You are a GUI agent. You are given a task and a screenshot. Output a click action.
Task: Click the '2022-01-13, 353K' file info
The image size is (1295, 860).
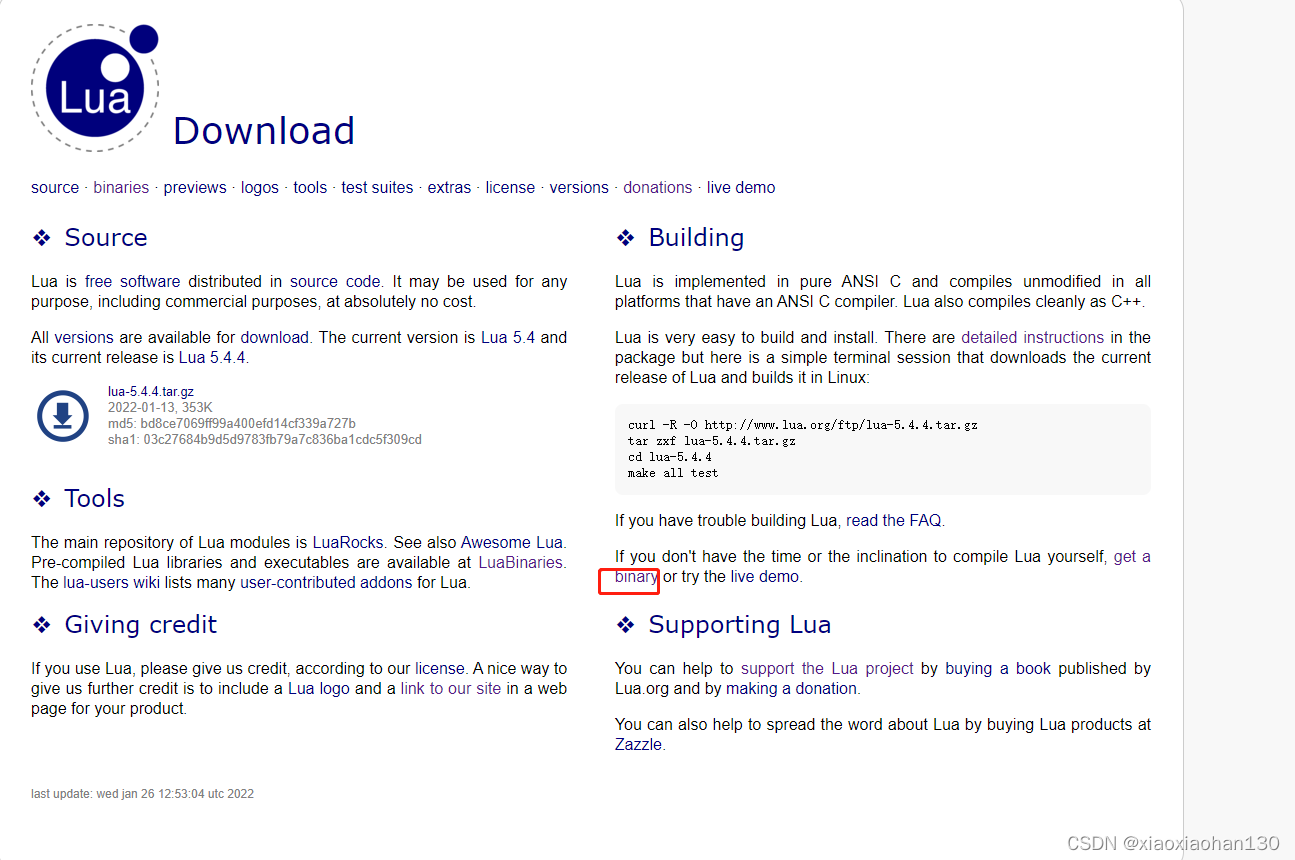[x=158, y=407]
